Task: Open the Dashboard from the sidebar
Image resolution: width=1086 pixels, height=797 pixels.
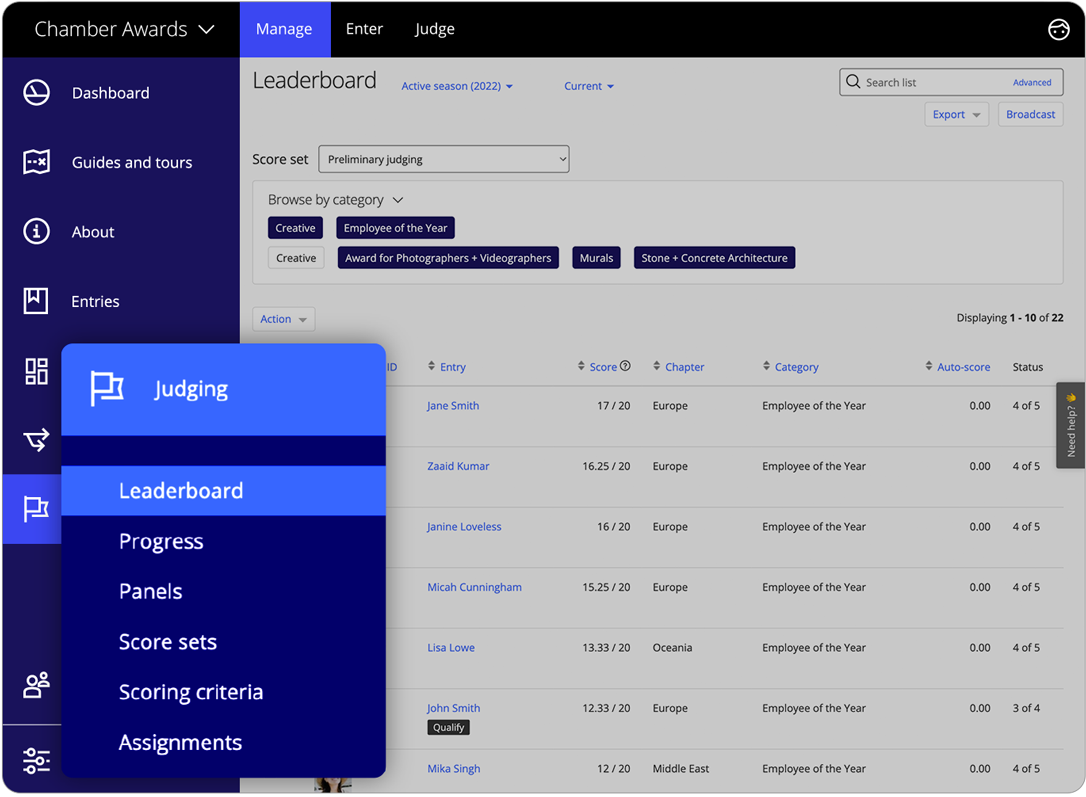Action: [x=36, y=92]
